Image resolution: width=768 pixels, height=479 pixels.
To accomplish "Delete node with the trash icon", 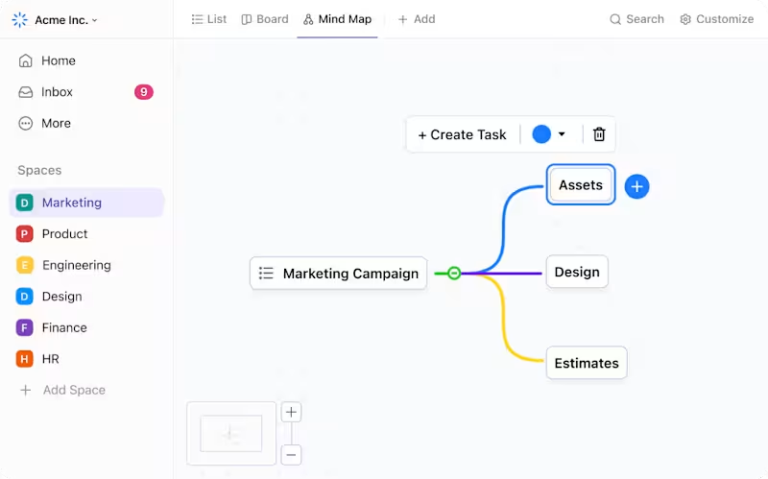I will click(599, 134).
